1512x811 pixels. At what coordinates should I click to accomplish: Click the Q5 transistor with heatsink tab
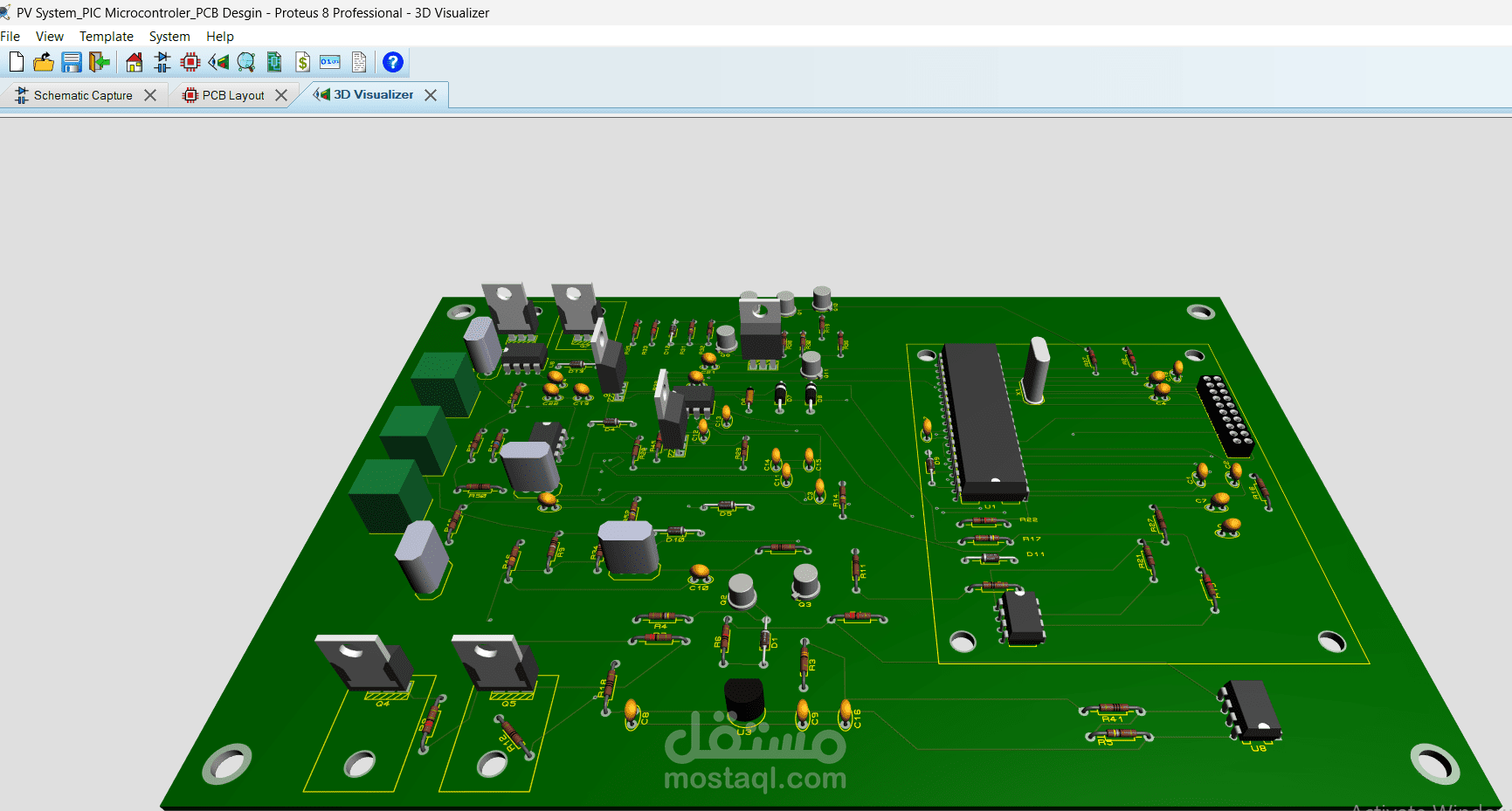point(497,663)
